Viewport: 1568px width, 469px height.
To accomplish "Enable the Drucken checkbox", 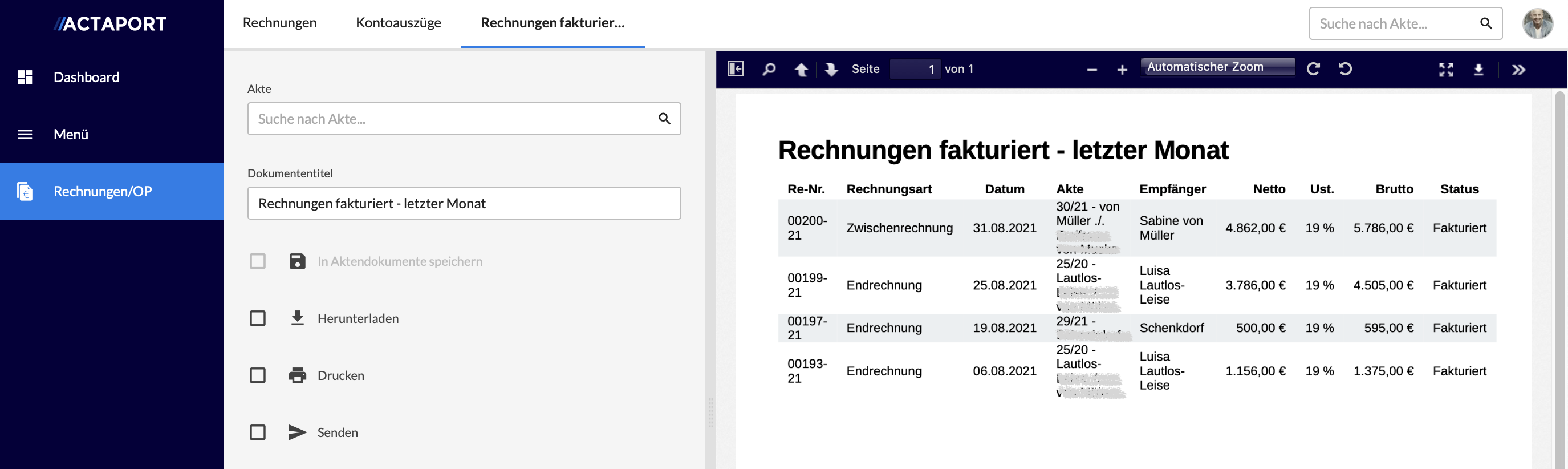I will coord(258,375).
